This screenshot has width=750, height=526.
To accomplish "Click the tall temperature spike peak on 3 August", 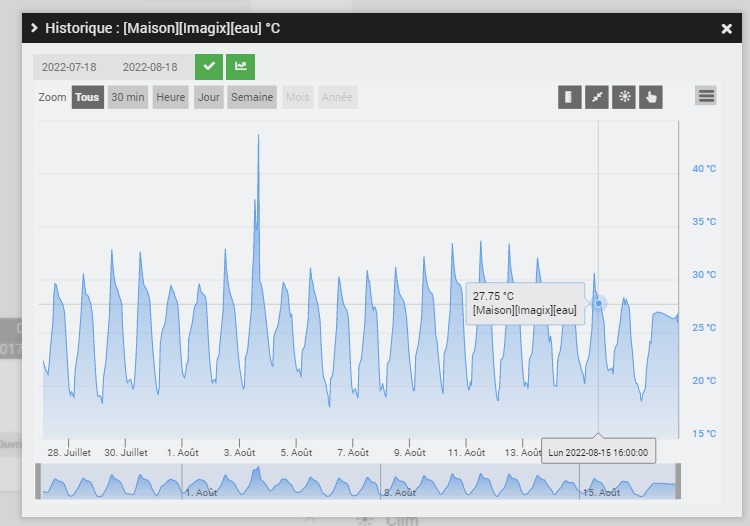I will [258, 136].
